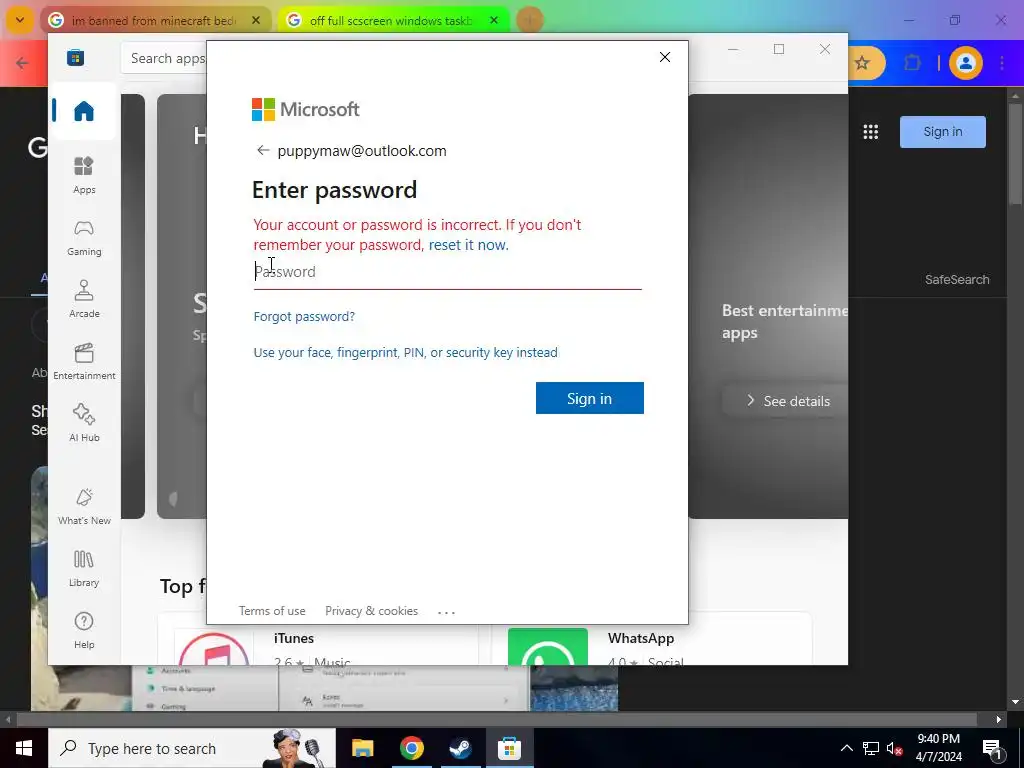
Task: Switch to 'off full screen windows taskbar' tab
Action: point(390,21)
